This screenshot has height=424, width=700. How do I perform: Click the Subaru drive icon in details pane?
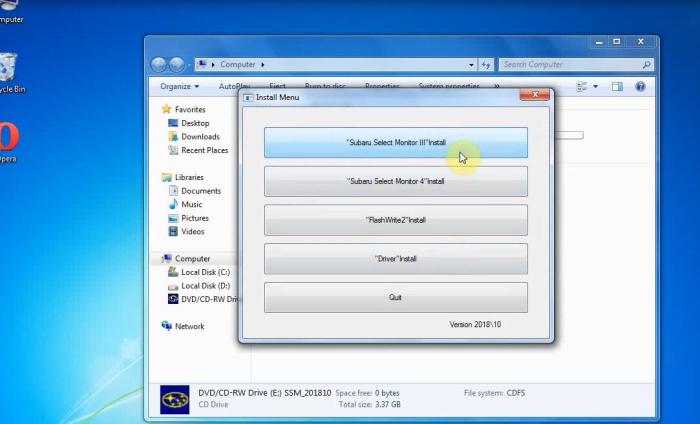tap(175, 399)
